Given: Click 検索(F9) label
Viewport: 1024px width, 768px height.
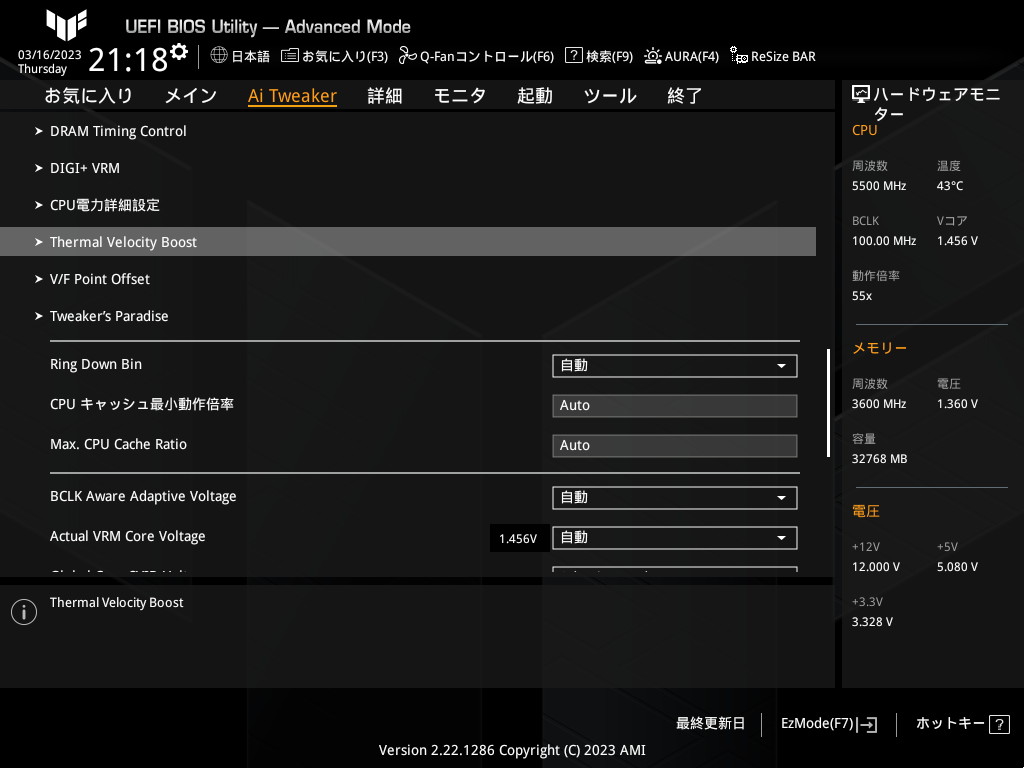Looking at the screenshot, I should [x=609, y=56].
